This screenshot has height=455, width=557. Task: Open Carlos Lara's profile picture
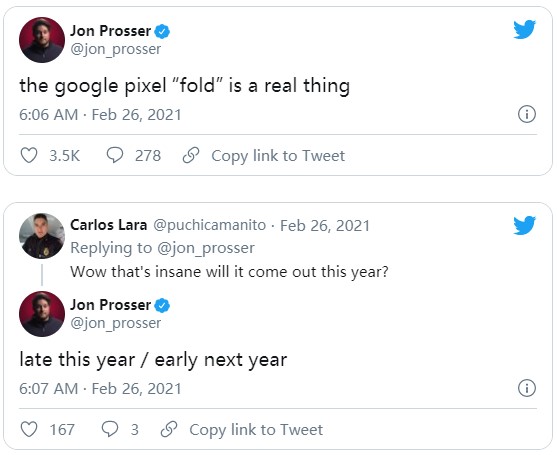42,236
